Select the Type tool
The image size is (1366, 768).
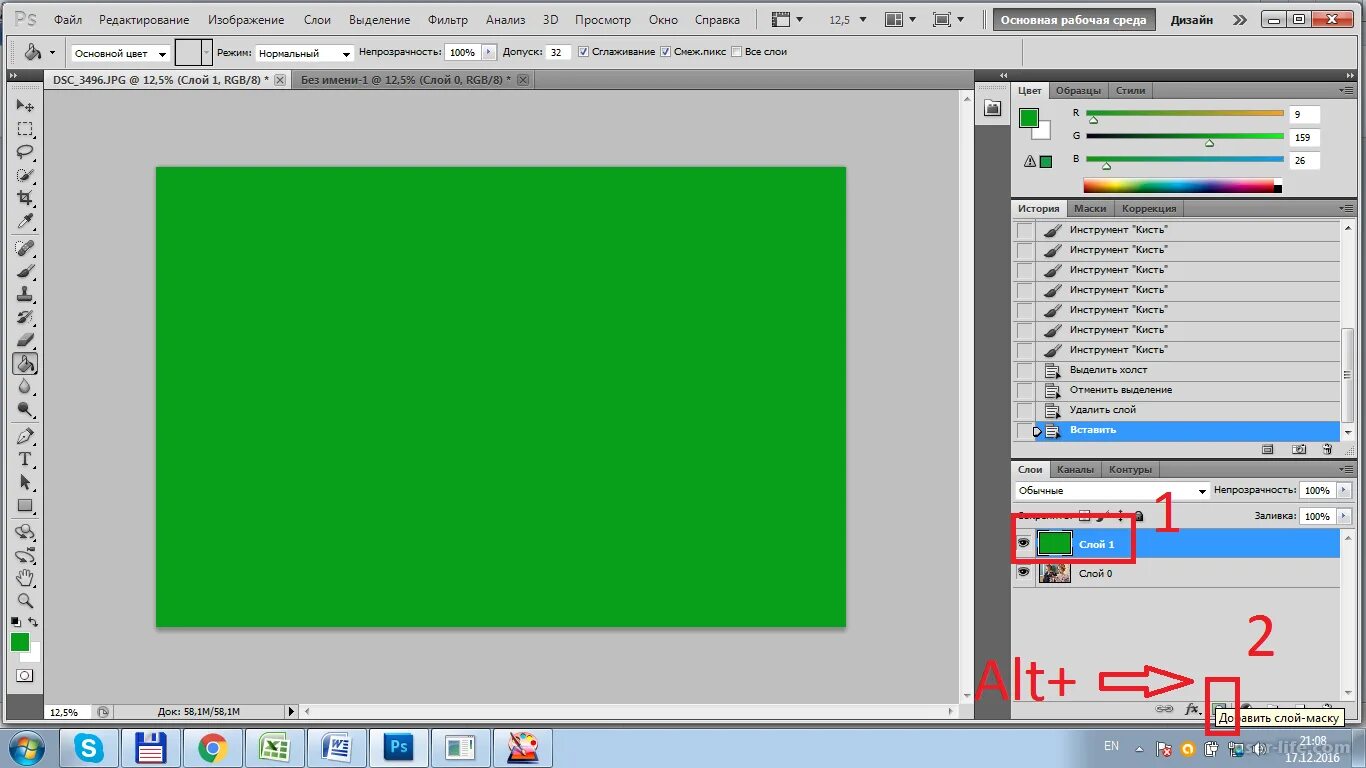pos(25,459)
